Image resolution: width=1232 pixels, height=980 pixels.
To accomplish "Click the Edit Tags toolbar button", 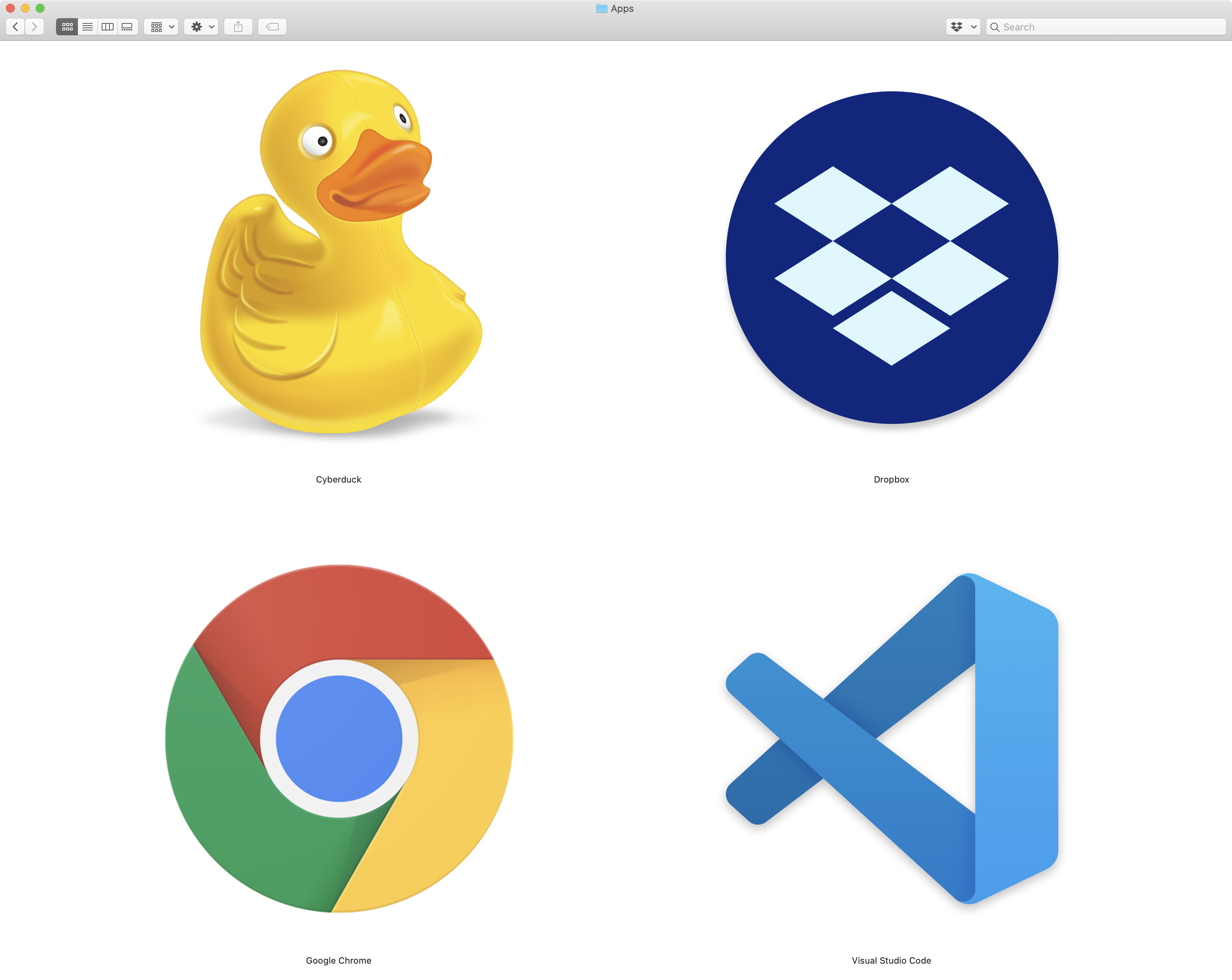I will 273,27.
